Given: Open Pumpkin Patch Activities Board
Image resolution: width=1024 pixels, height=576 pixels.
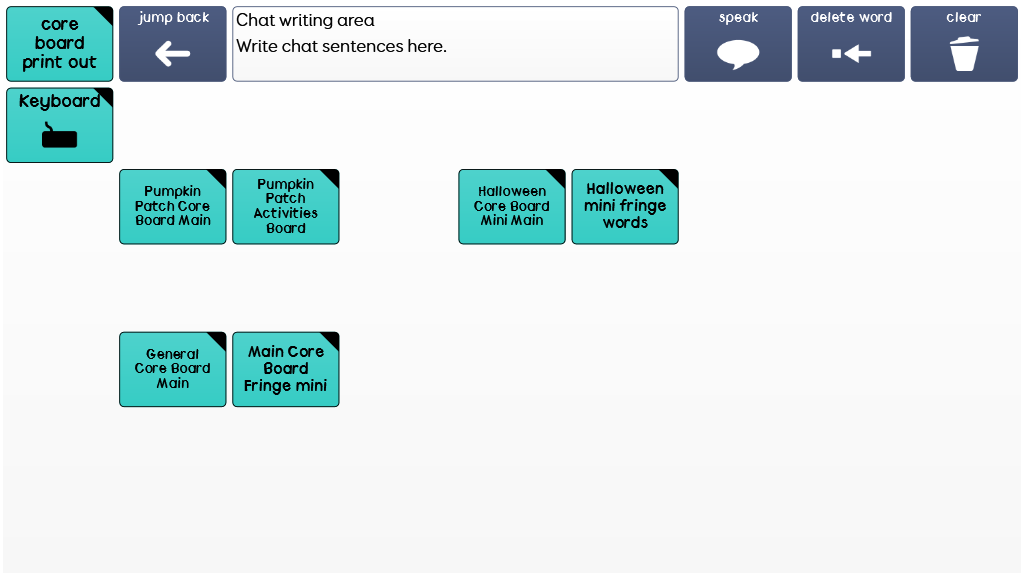Looking at the screenshot, I should coord(286,206).
